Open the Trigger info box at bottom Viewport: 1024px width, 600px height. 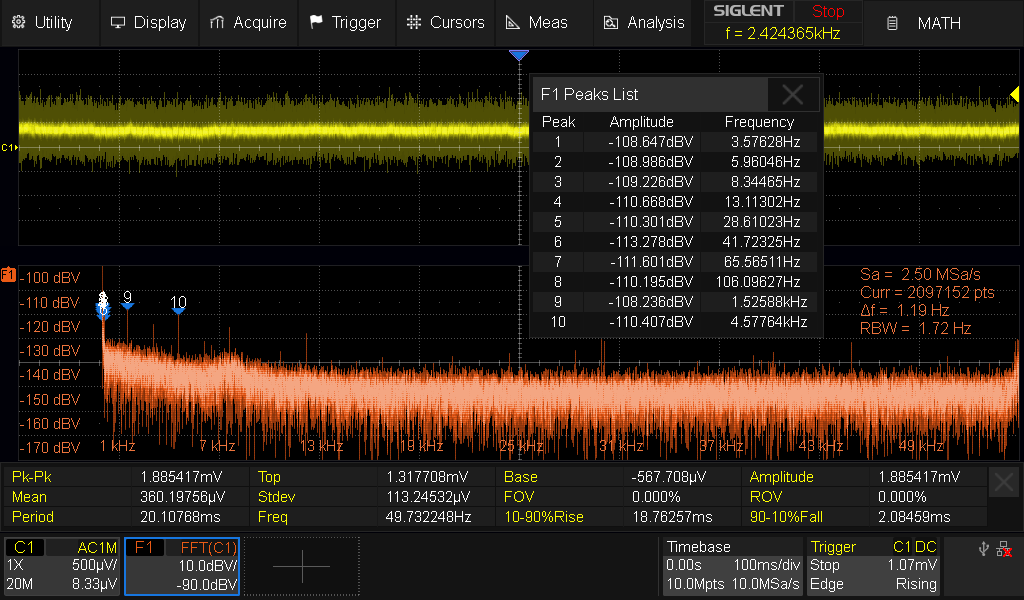874,566
